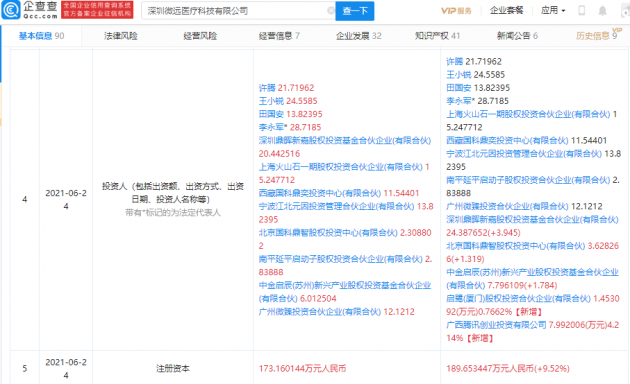Switch to 经营信息 tab
This screenshot has width=630, height=384.
pos(279,36)
